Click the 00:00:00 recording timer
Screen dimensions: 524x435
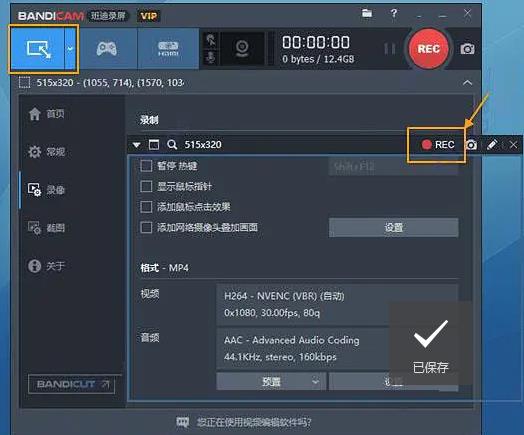(x=316, y=42)
